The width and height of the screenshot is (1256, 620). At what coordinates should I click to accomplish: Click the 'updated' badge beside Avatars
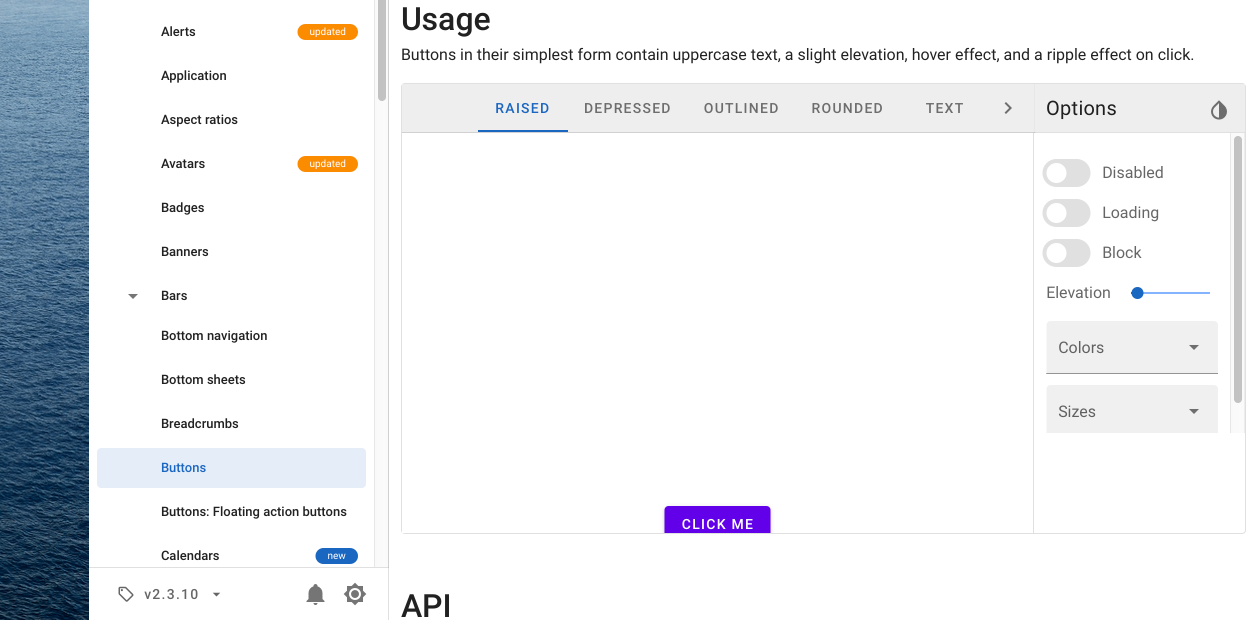coord(327,163)
